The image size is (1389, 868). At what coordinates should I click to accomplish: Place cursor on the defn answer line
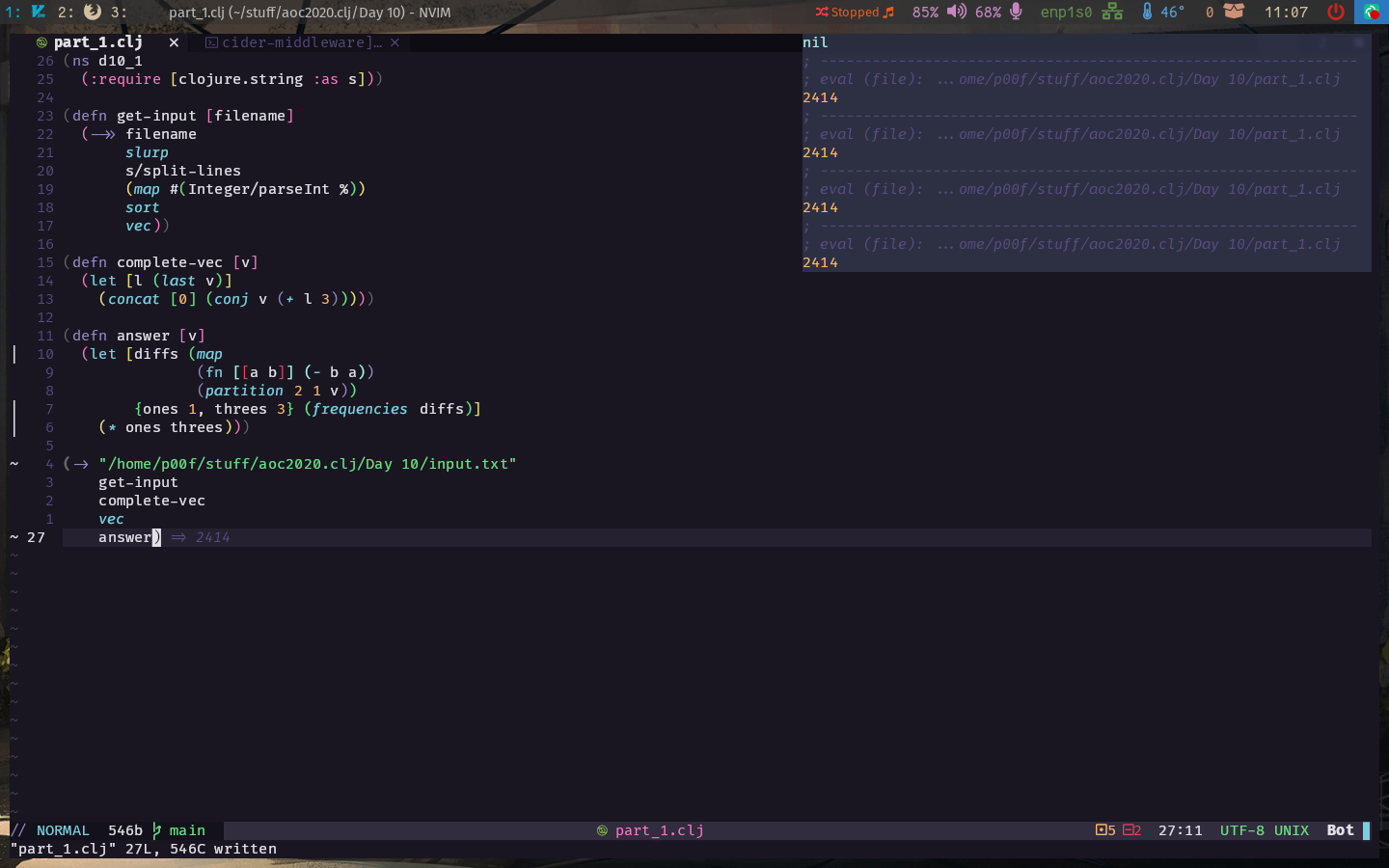[134, 336]
